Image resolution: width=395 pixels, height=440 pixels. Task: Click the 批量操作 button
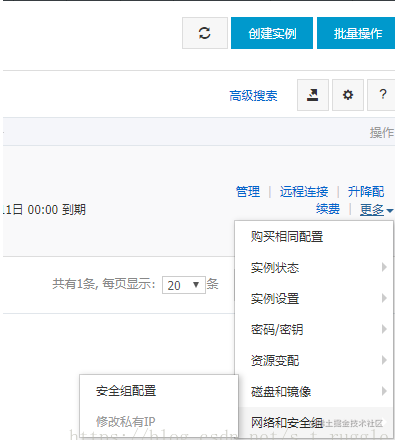point(356,33)
